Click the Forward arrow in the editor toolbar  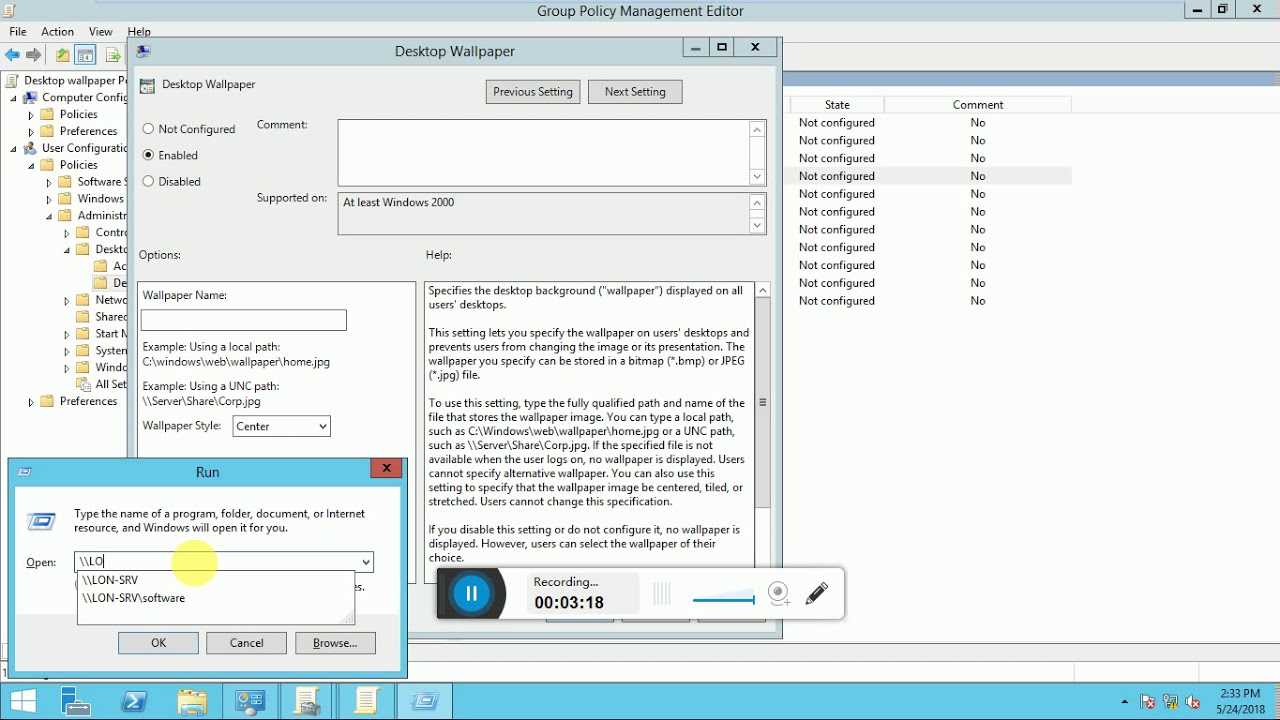34,55
